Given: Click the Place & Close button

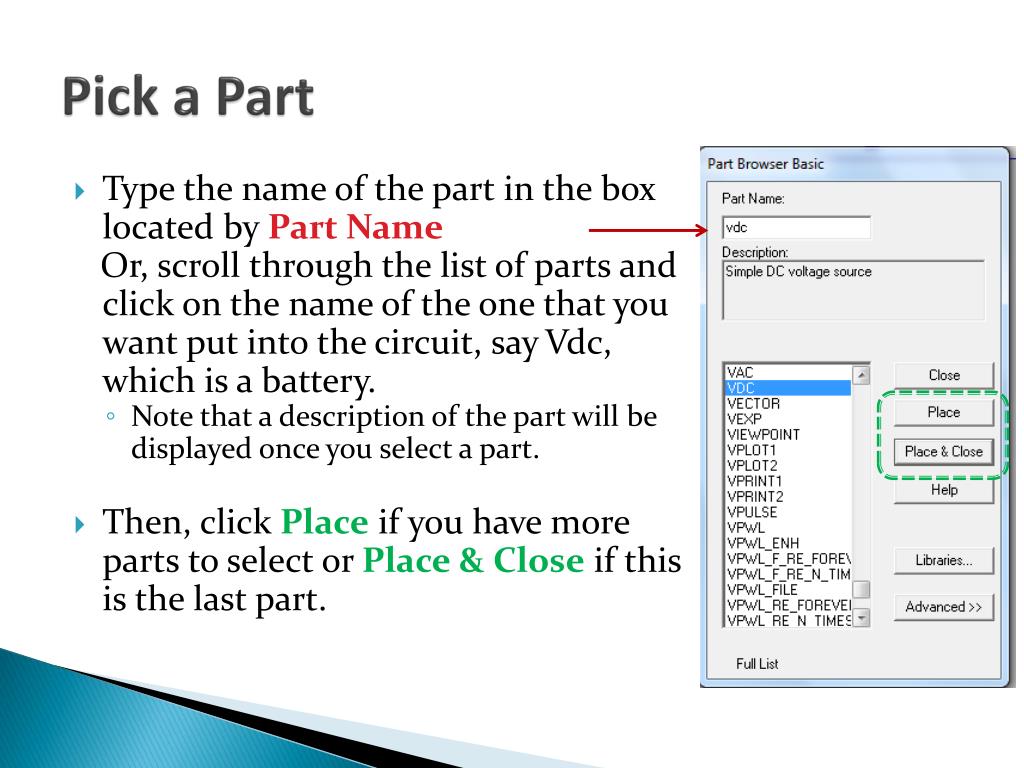Looking at the screenshot, I should click(944, 451).
